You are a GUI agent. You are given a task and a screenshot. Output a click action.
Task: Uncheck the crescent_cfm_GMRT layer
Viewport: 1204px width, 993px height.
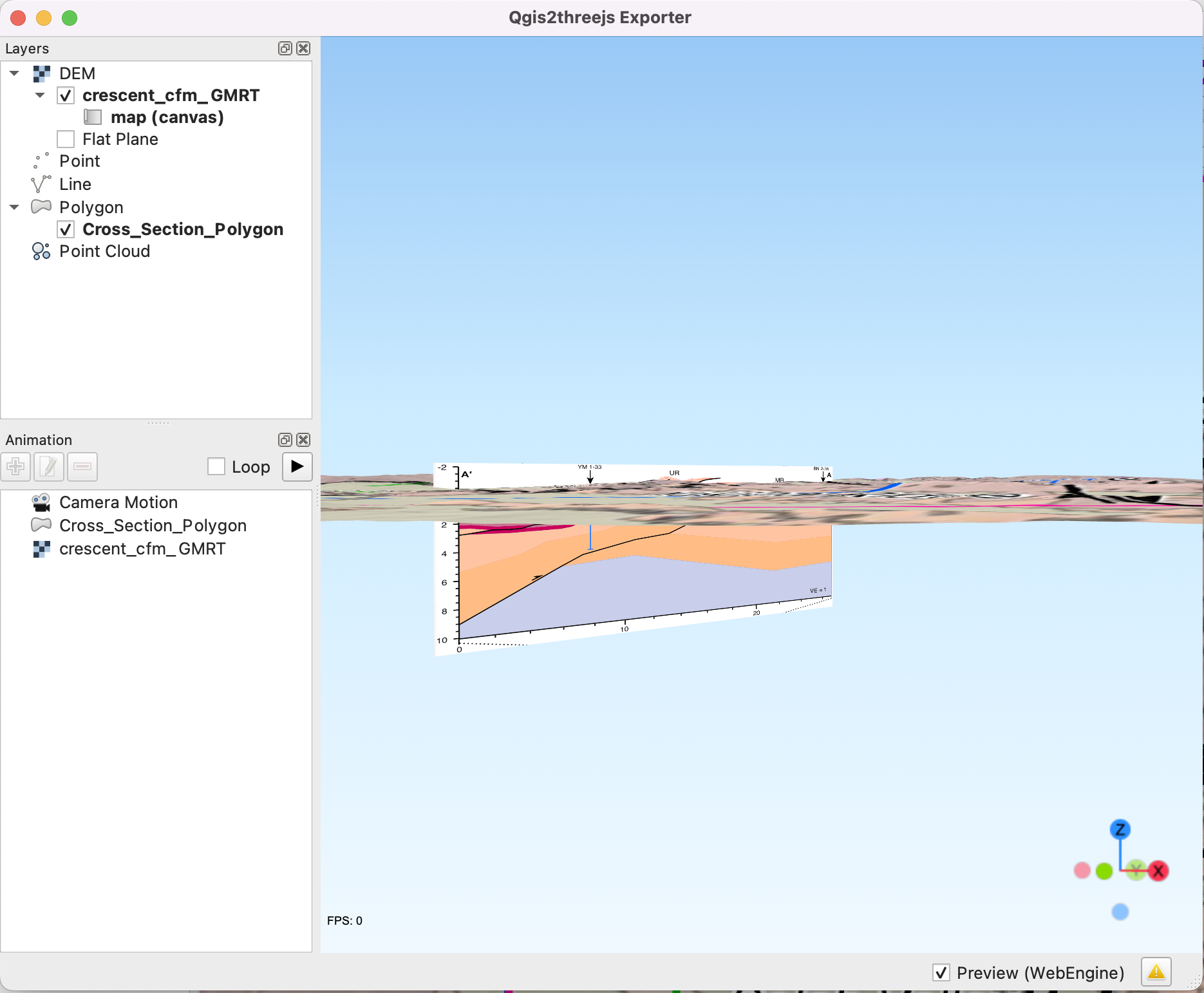[x=66, y=96]
